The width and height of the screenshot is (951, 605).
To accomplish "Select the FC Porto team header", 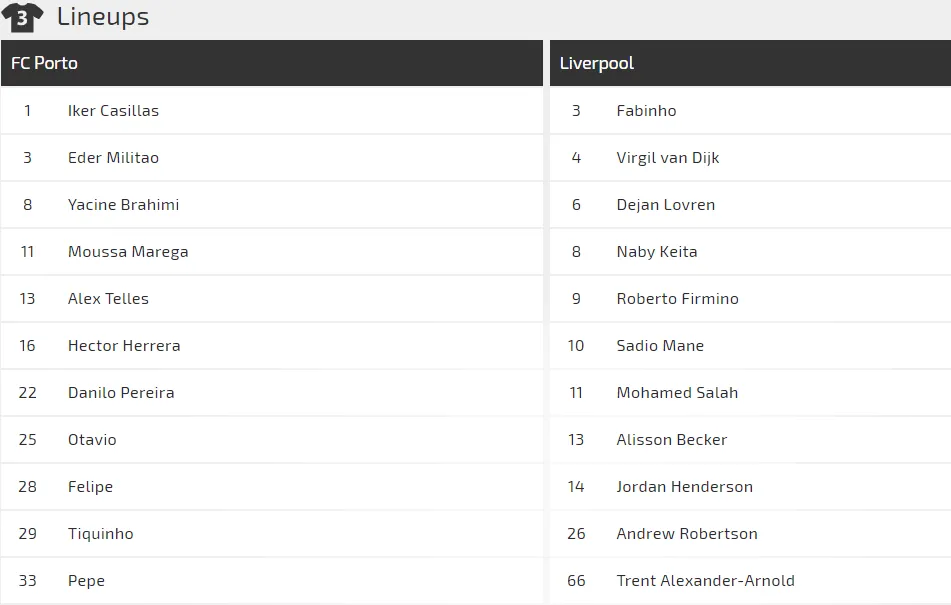I will 44,63.
